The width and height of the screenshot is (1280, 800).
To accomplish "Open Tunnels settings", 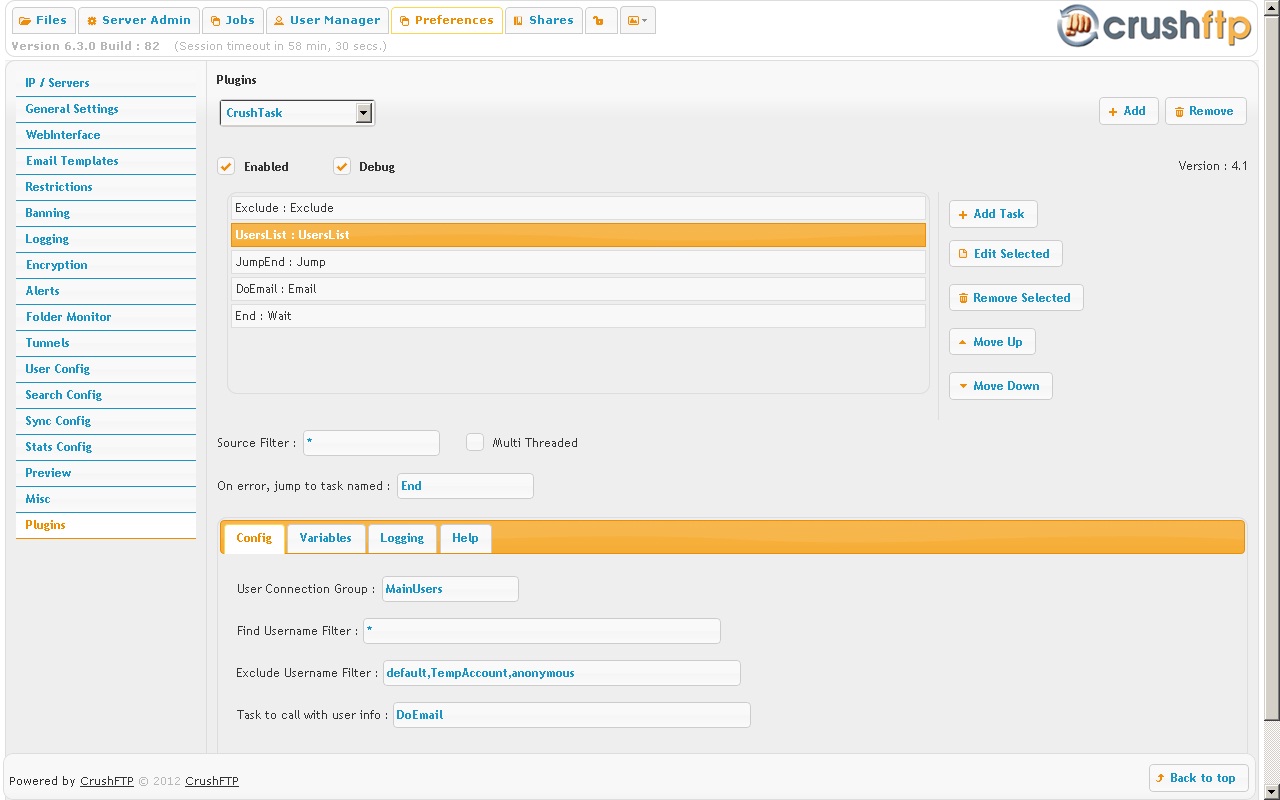I will 106,343.
